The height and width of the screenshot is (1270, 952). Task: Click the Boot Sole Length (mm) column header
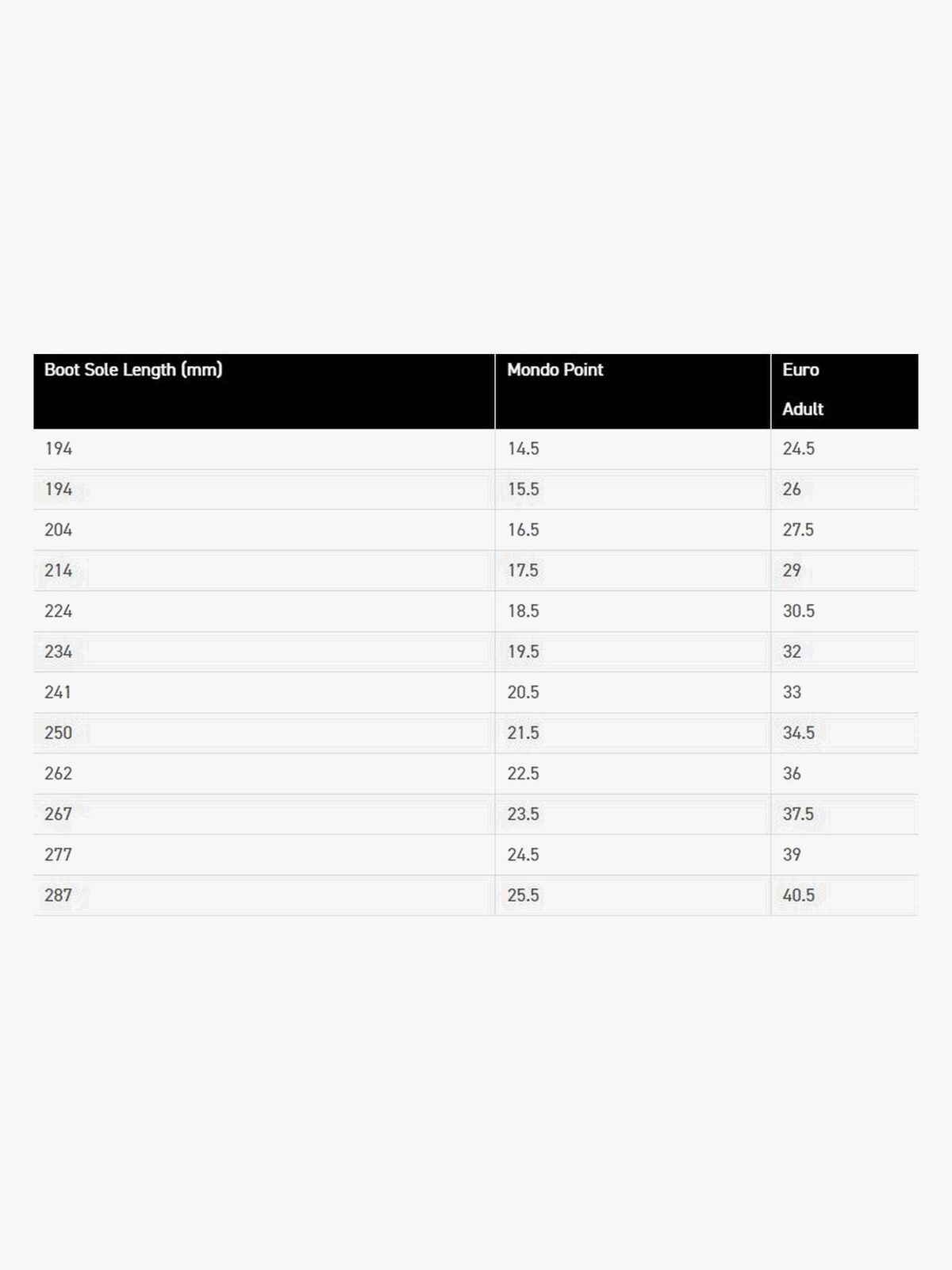click(x=133, y=370)
